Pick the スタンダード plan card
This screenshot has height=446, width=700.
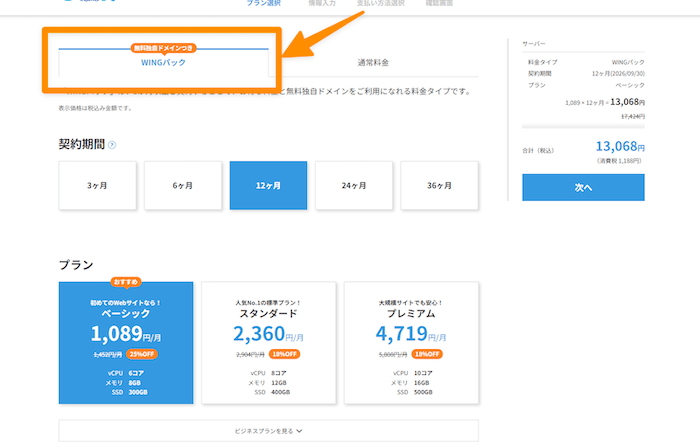click(268, 342)
